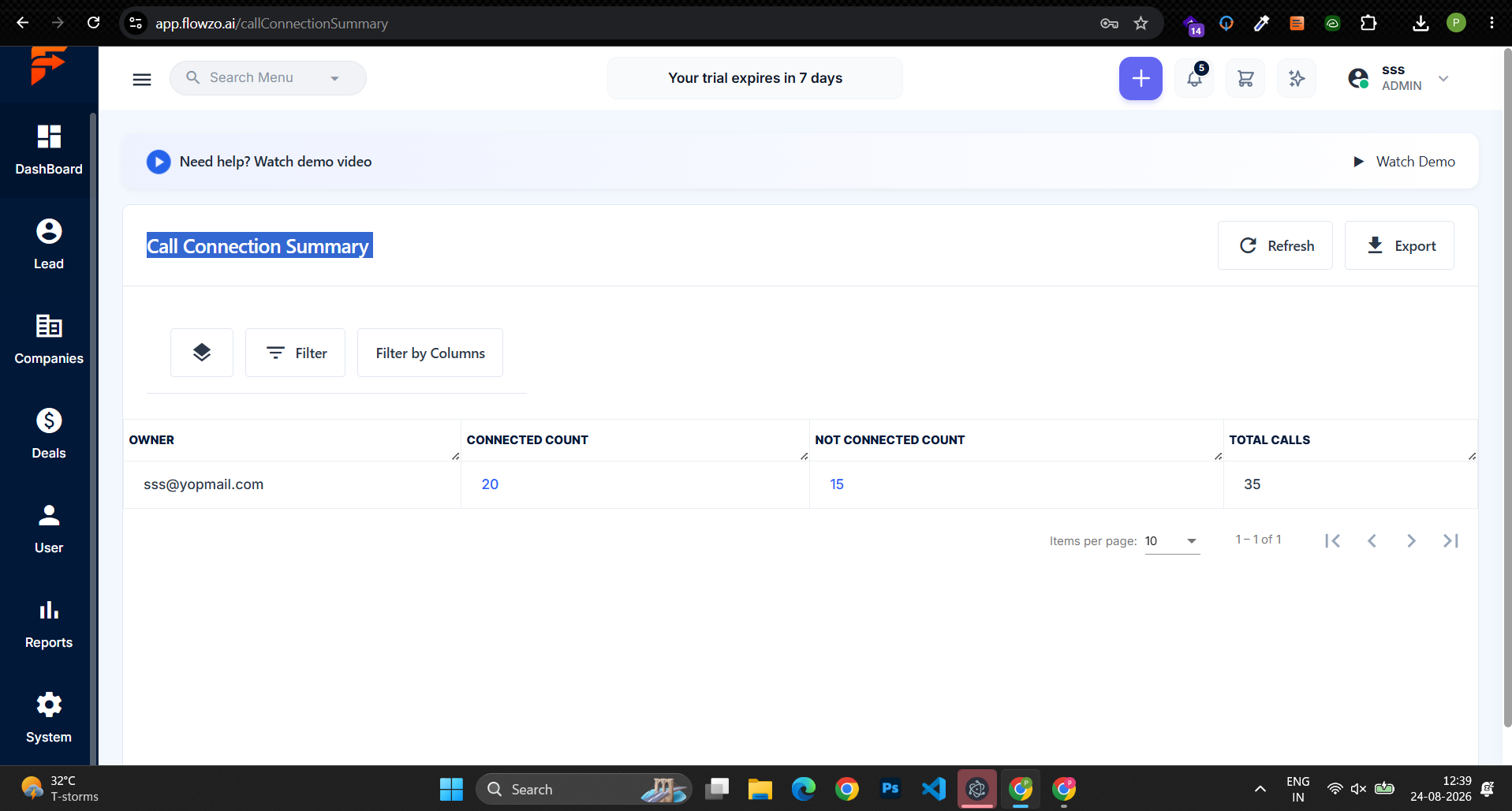This screenshot has width=1512, height=811.
Task: Click the total calls value 35
Action: coord(1253,484)
